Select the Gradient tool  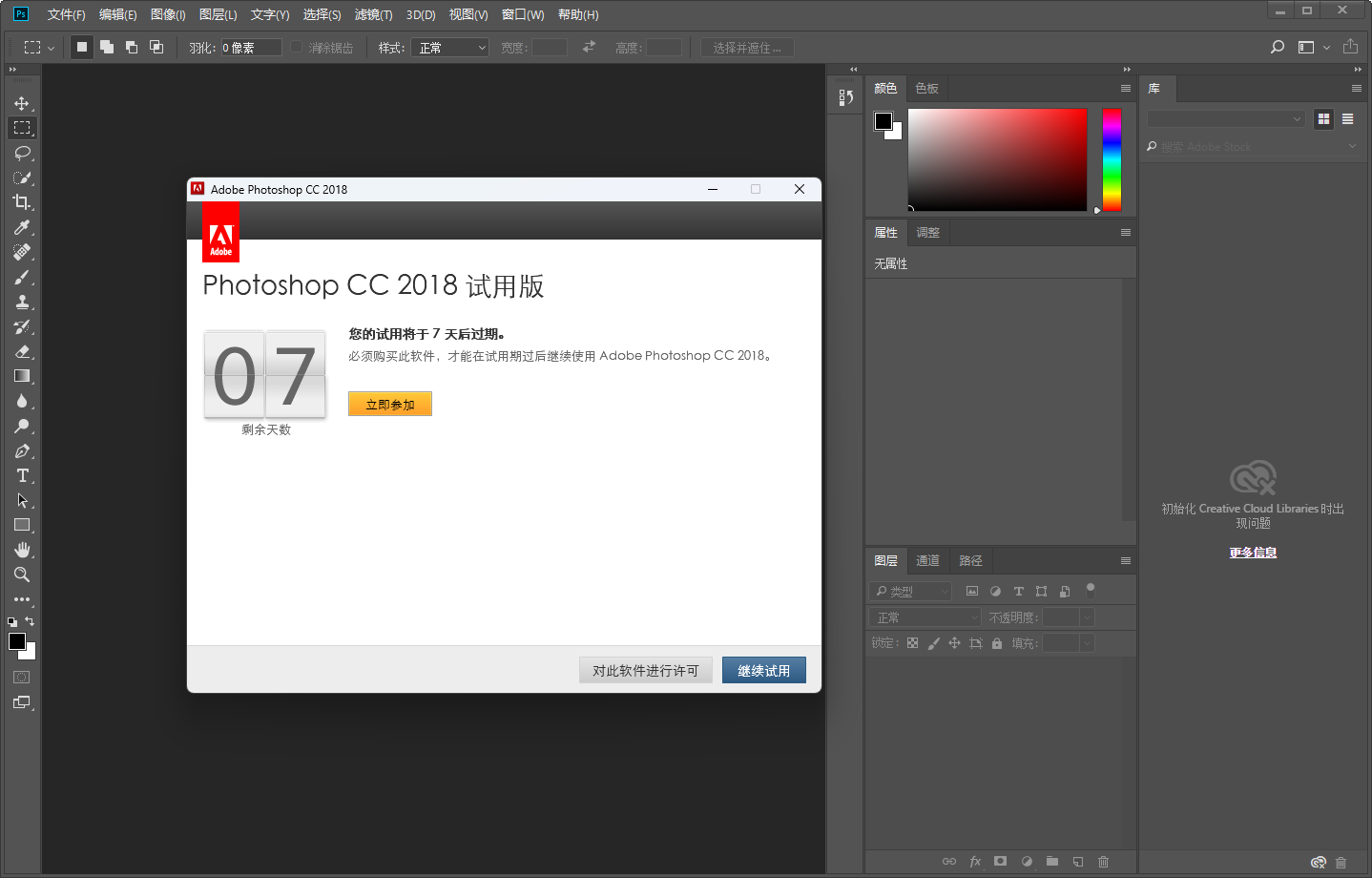(22, 376)
